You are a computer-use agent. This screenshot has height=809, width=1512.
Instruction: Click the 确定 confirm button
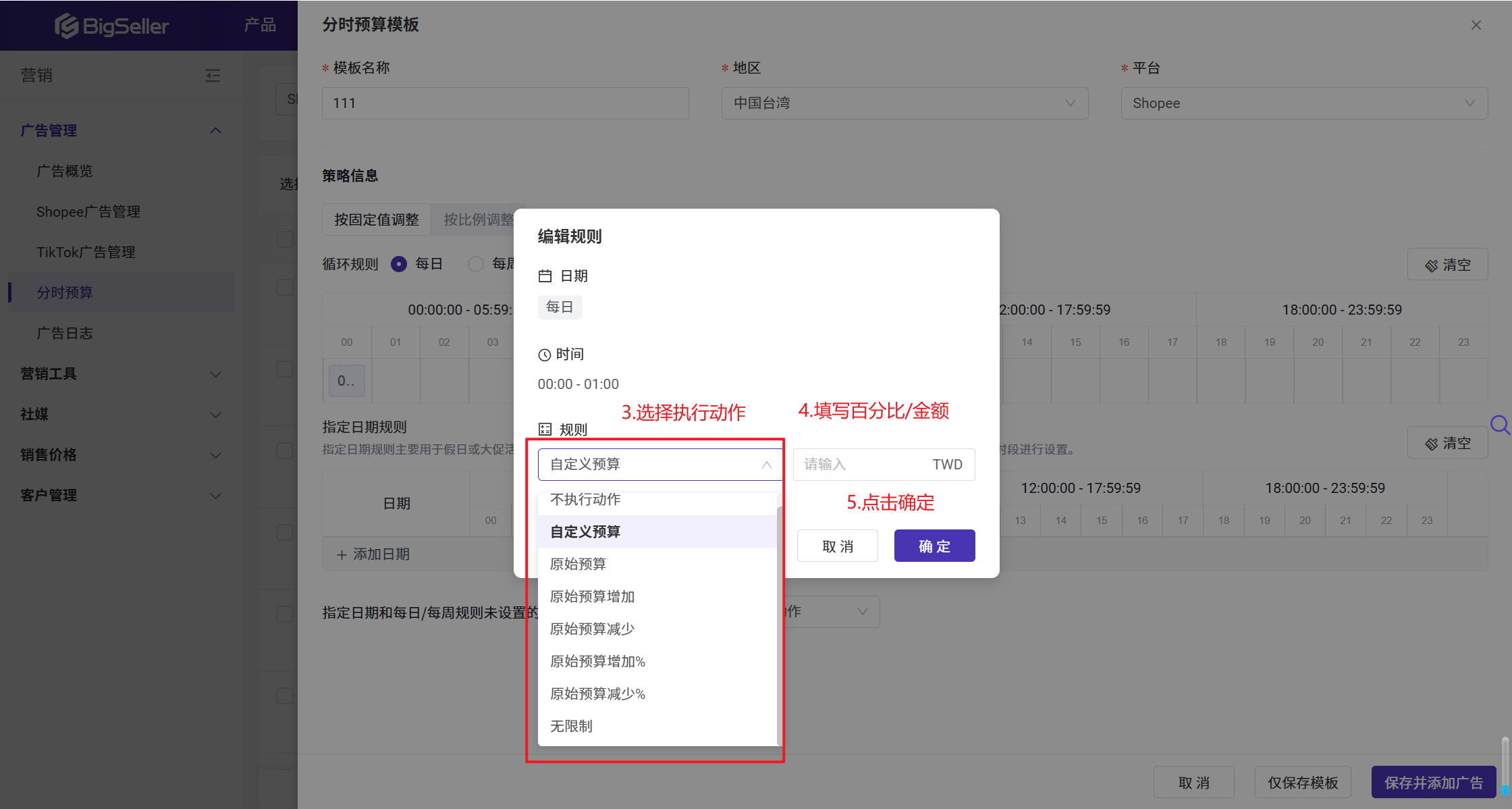(x=934, y=546)
